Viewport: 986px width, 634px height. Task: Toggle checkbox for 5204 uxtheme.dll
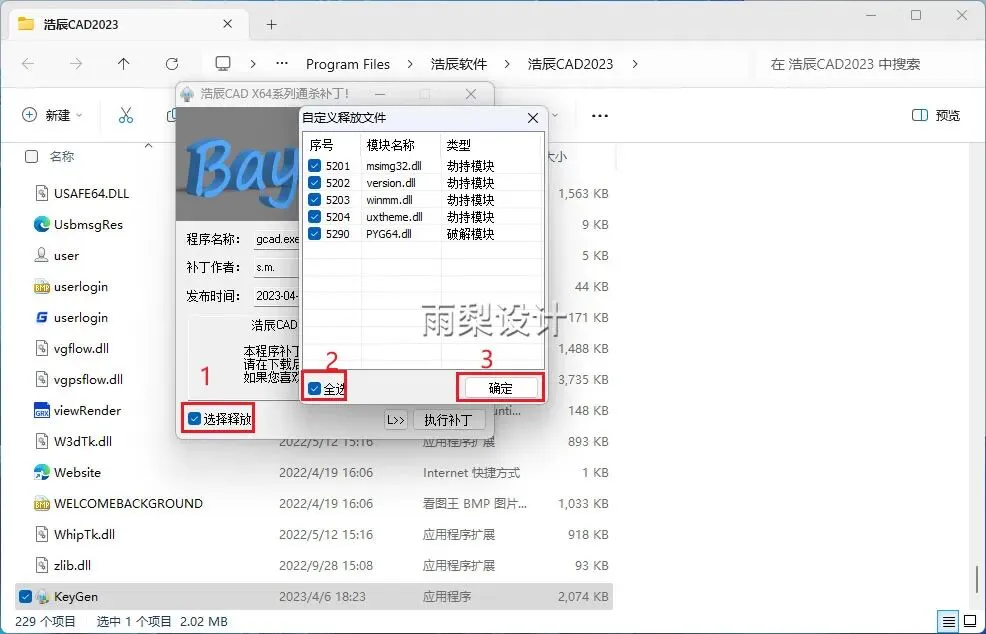[x=314, y=217]
